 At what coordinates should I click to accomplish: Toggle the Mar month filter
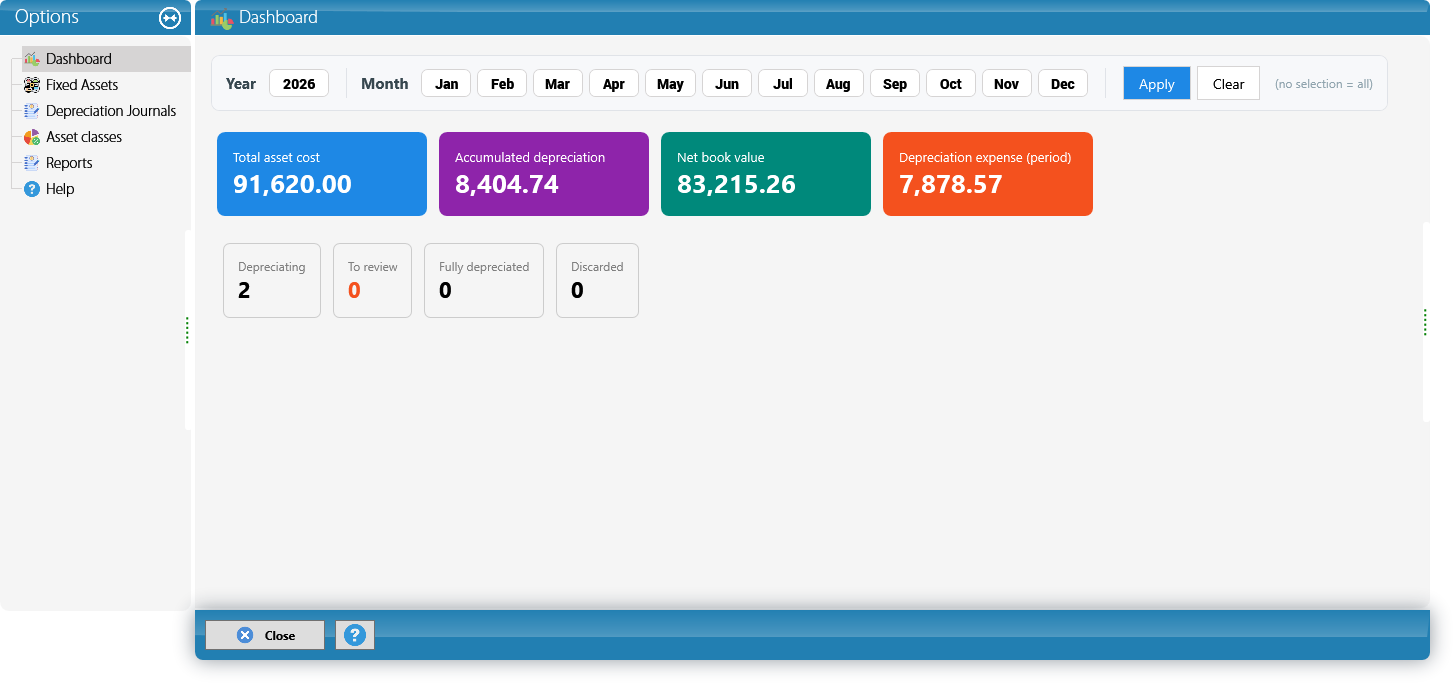point(558,83)
